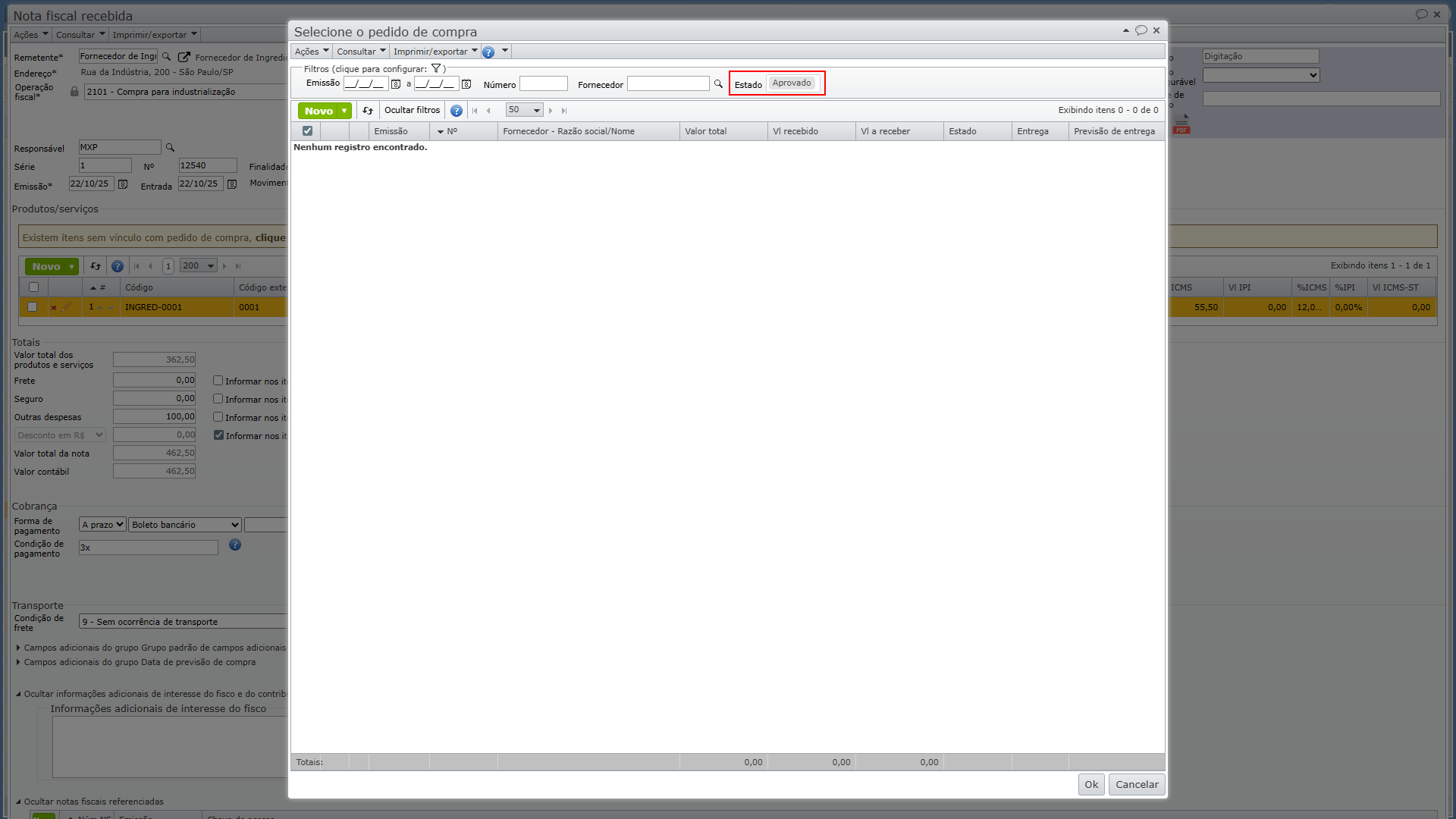Open the Novo button dropdown arrow in dialog

click(x=344, y=111)
